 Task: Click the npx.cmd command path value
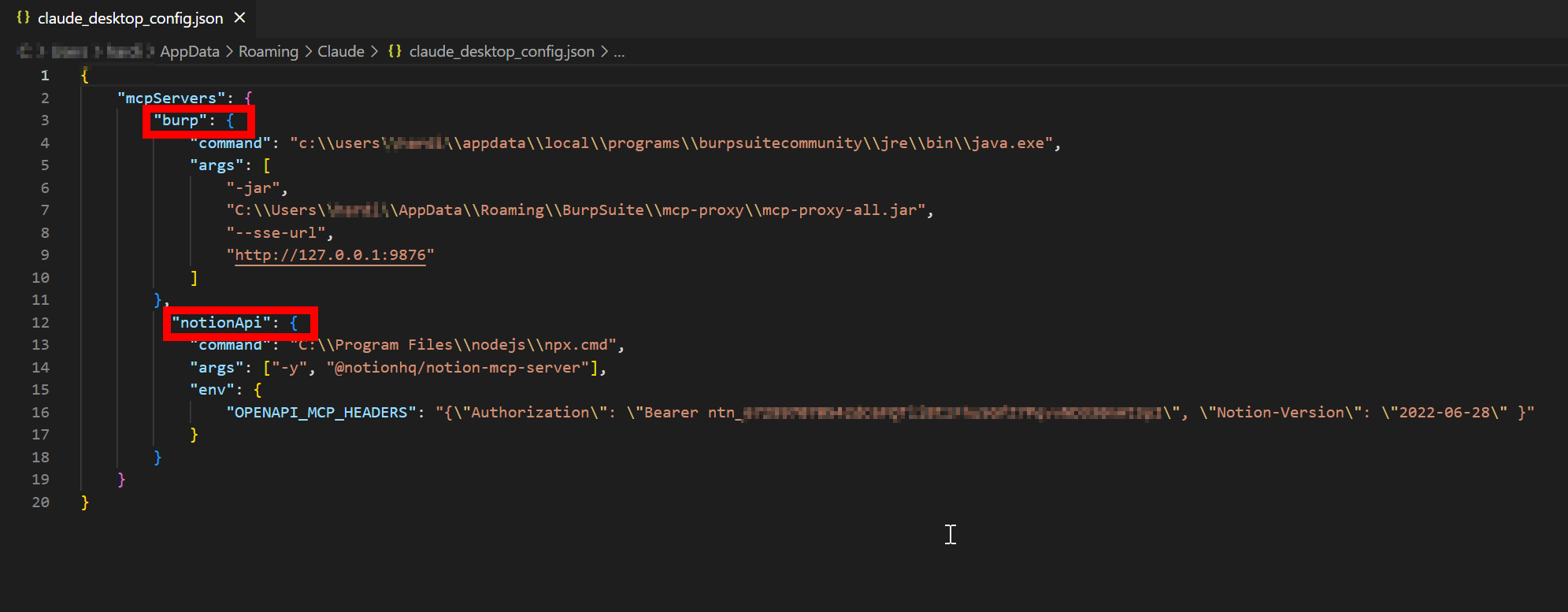coord(454,345)
